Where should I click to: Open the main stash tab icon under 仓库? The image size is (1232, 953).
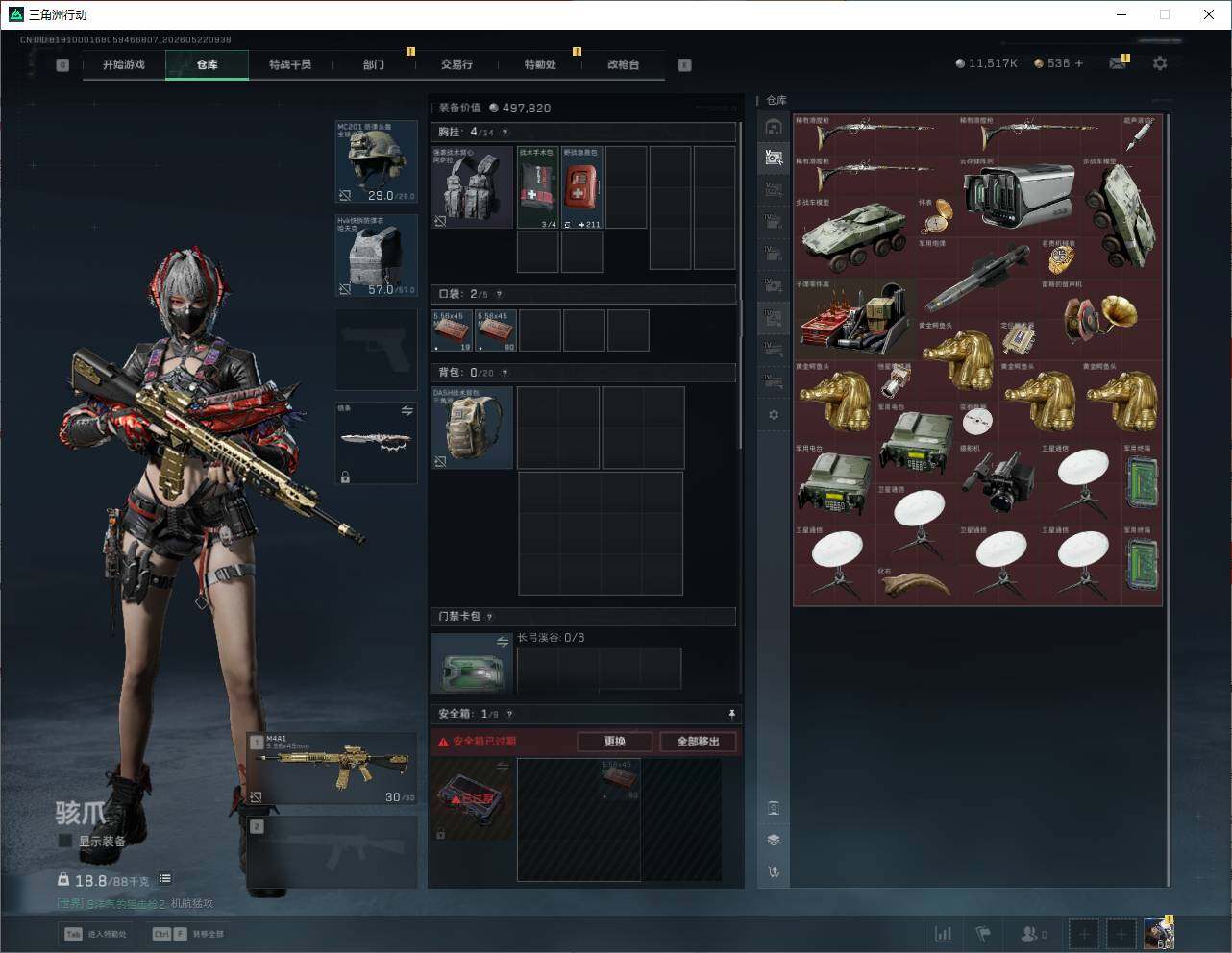pyautogui.click(x=774, y=127)
